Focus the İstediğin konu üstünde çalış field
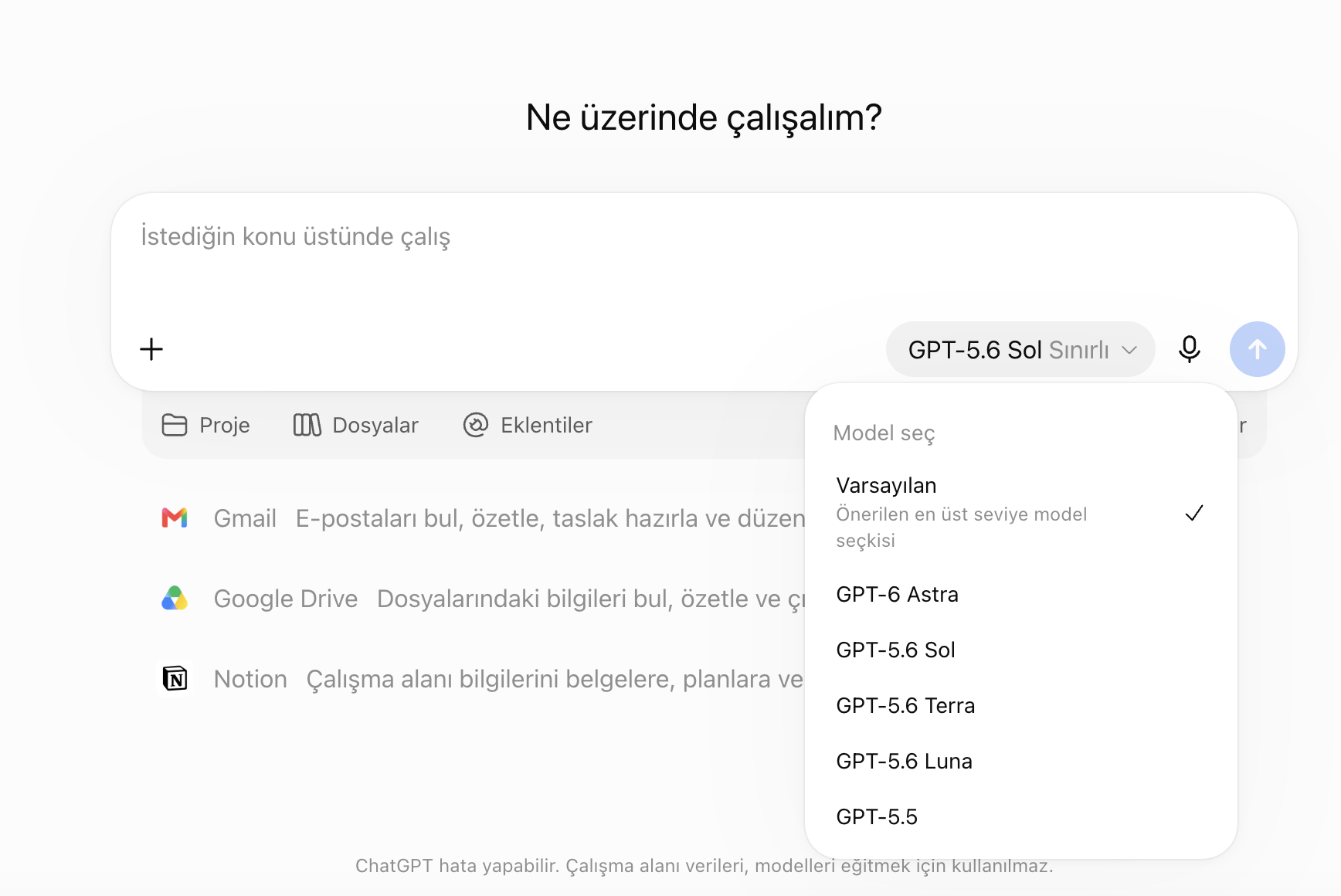1341x896 pixels. [704, 255]
